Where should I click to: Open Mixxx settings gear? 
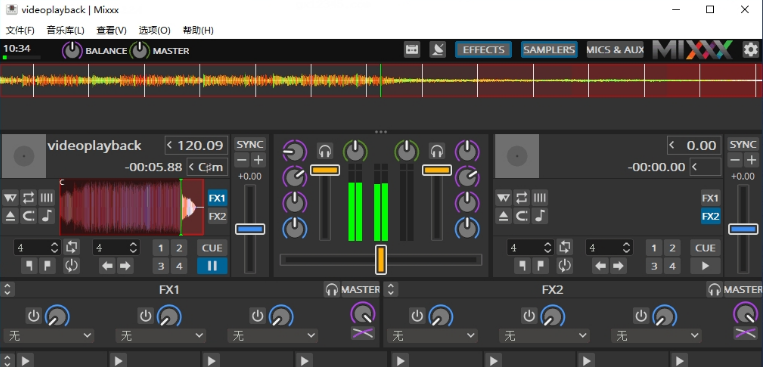point(750,50)
